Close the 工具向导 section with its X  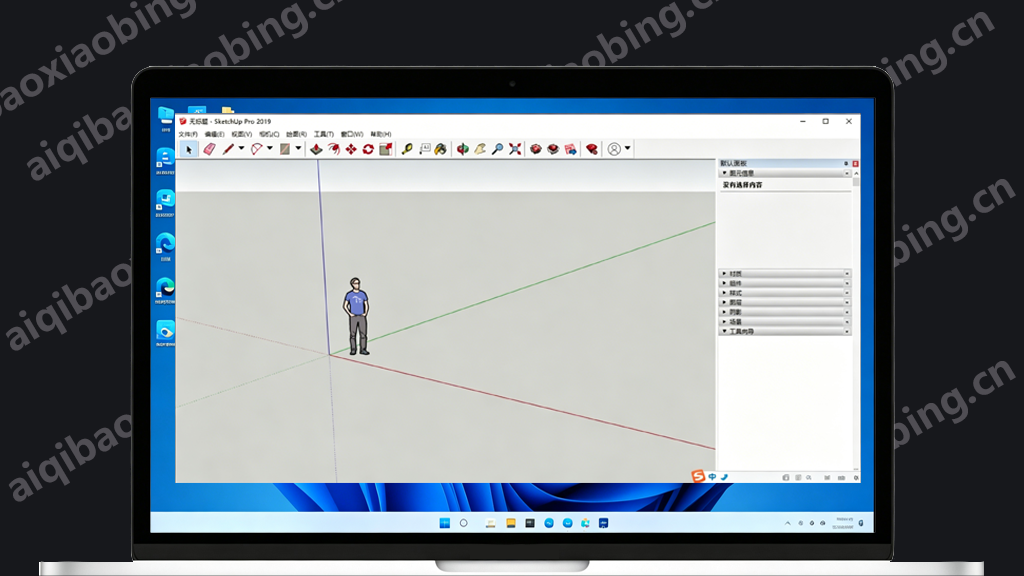coord(847,331)
